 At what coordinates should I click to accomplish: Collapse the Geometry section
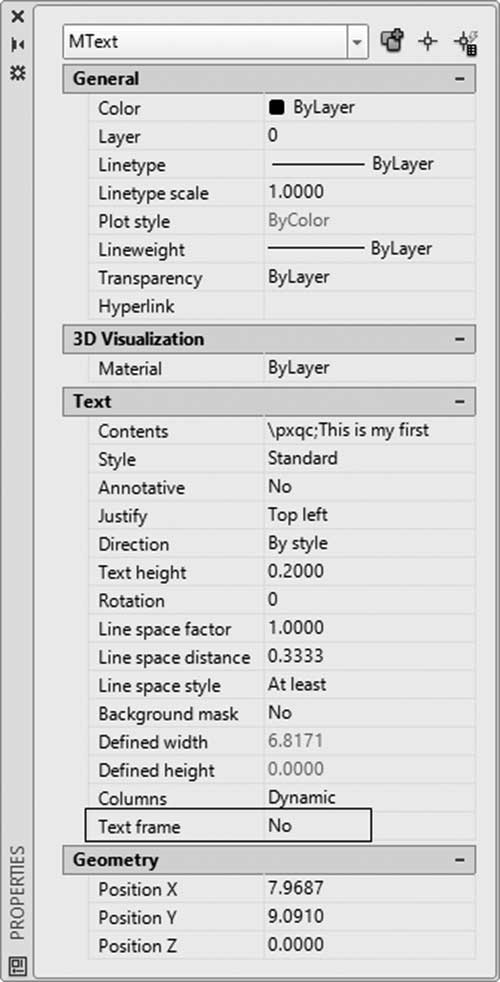461,860
